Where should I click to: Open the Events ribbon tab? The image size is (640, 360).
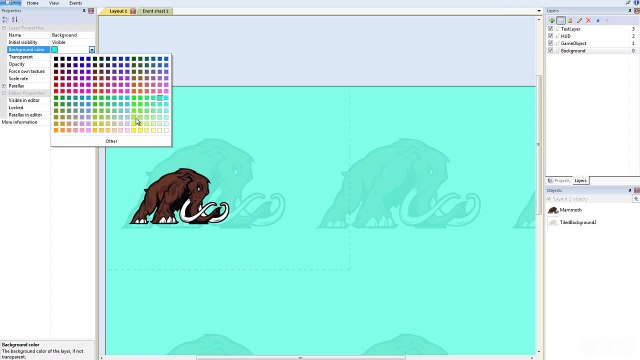[x=76, y=3]
